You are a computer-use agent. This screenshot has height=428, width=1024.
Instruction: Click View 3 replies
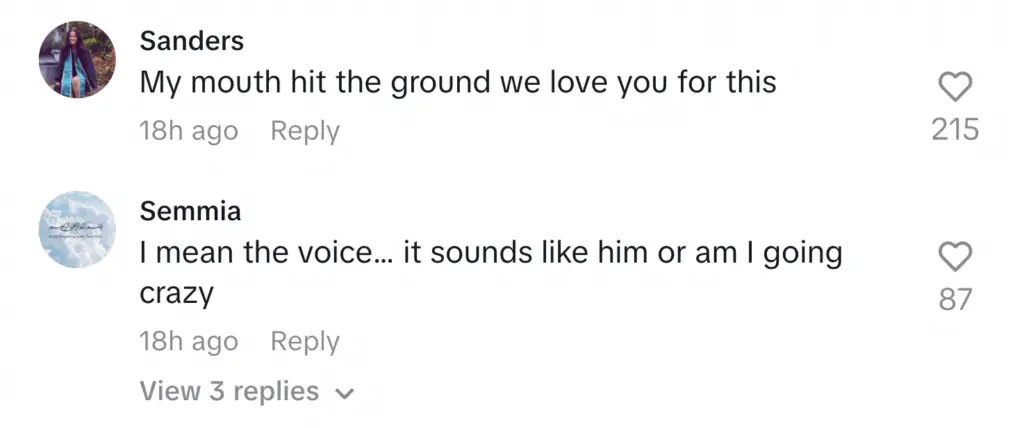[230, 392]
